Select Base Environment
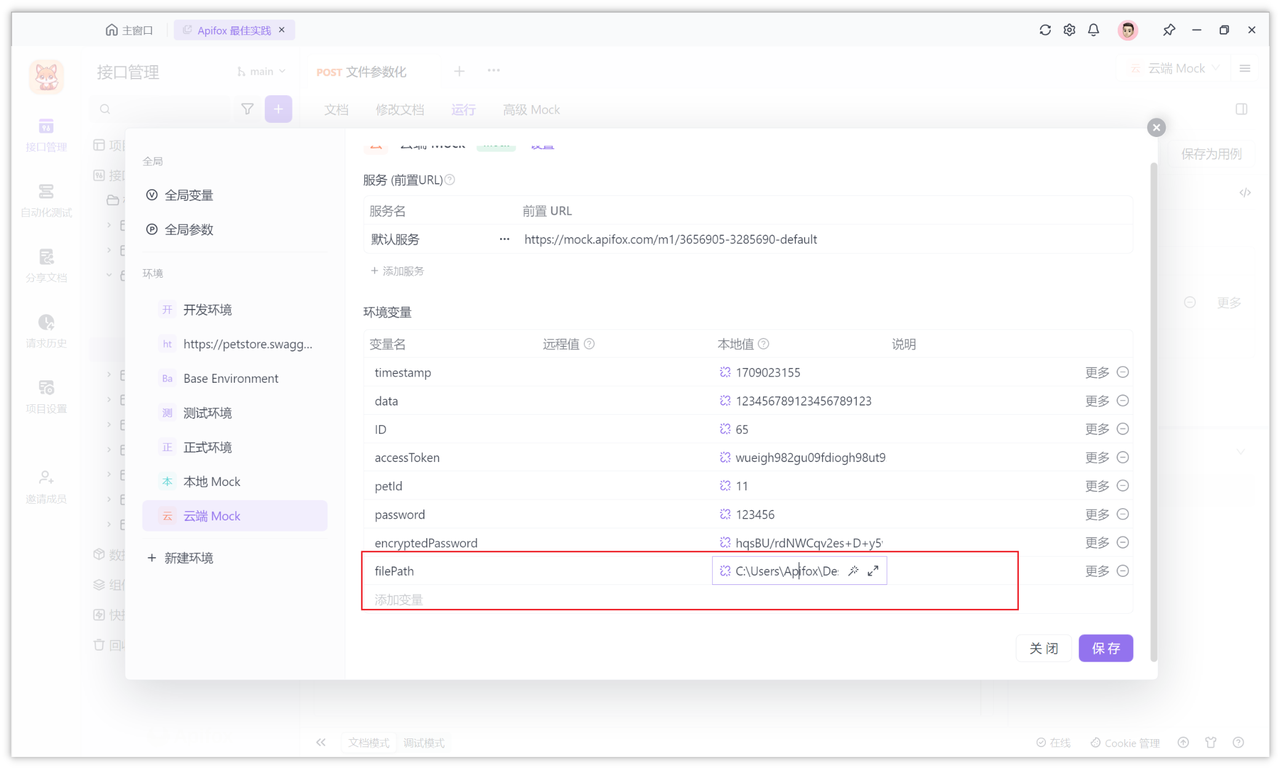Screen dimensions: 1280x768 (235, 378)
